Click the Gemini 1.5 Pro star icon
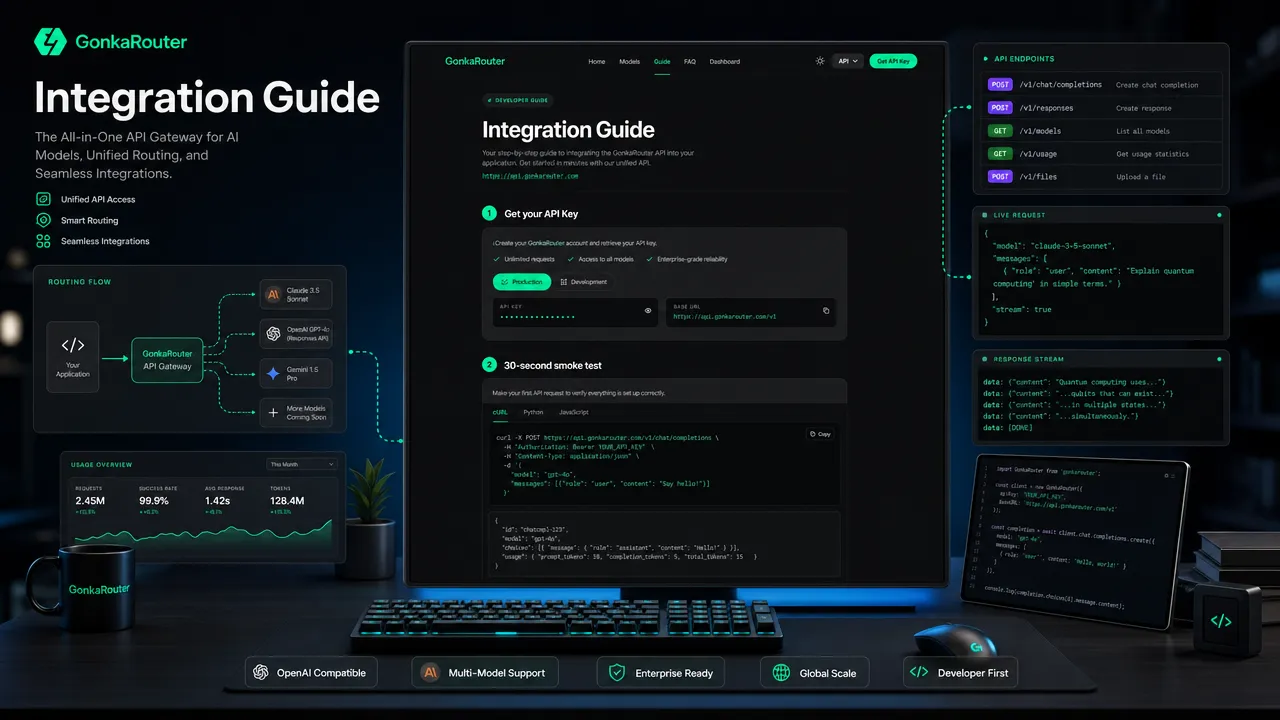Image resolution: width=1280 pixels, height=720 pixels. click(x=273, y=374)
